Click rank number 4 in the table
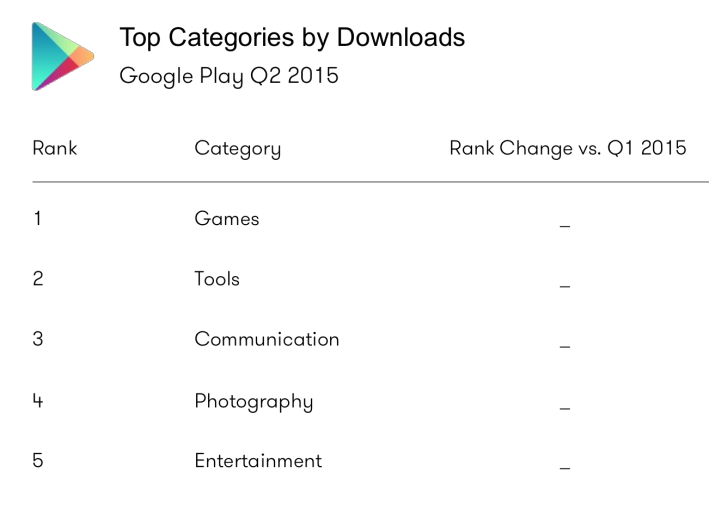Screen dimensions: 726x508 [38, 401]
